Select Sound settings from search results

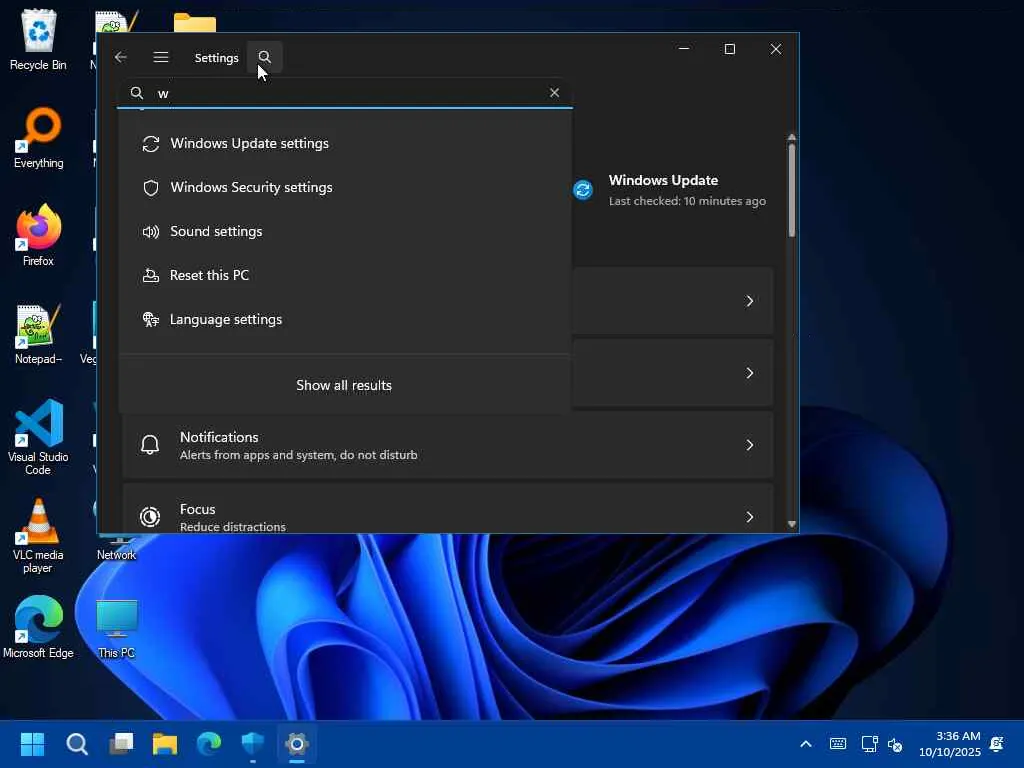(345, 231)
